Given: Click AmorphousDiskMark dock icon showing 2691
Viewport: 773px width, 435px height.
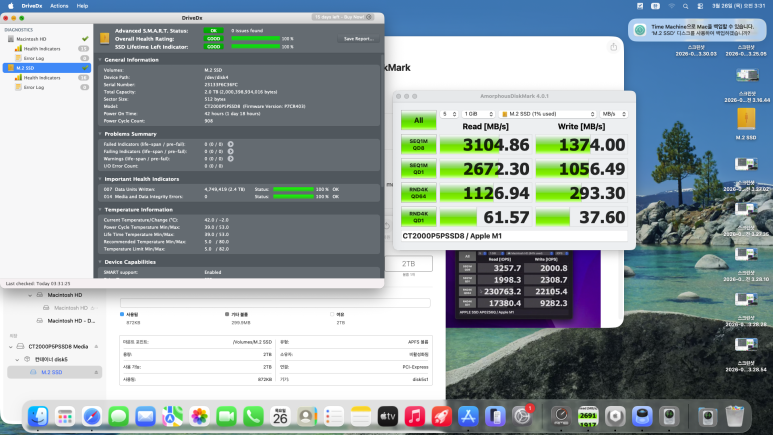Looking at the screenshot, I should click(588, 417).
